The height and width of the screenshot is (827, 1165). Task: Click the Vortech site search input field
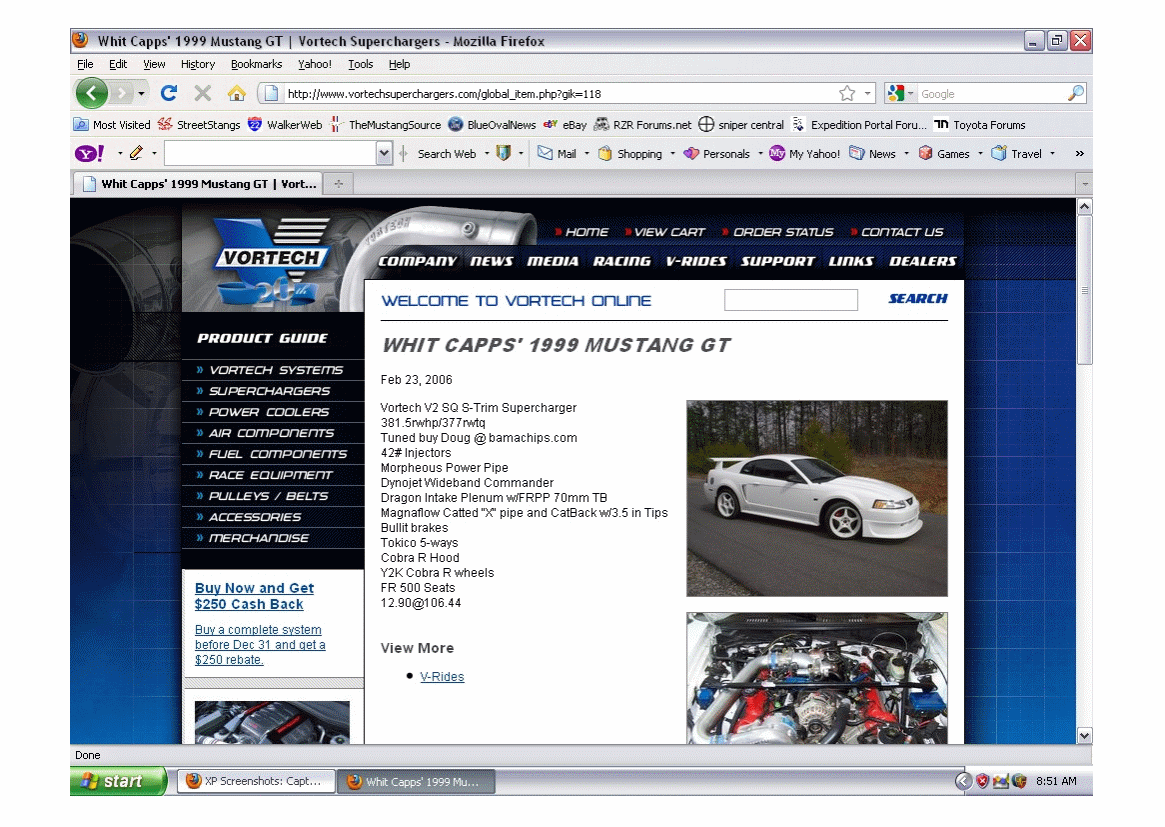[790, 300]
